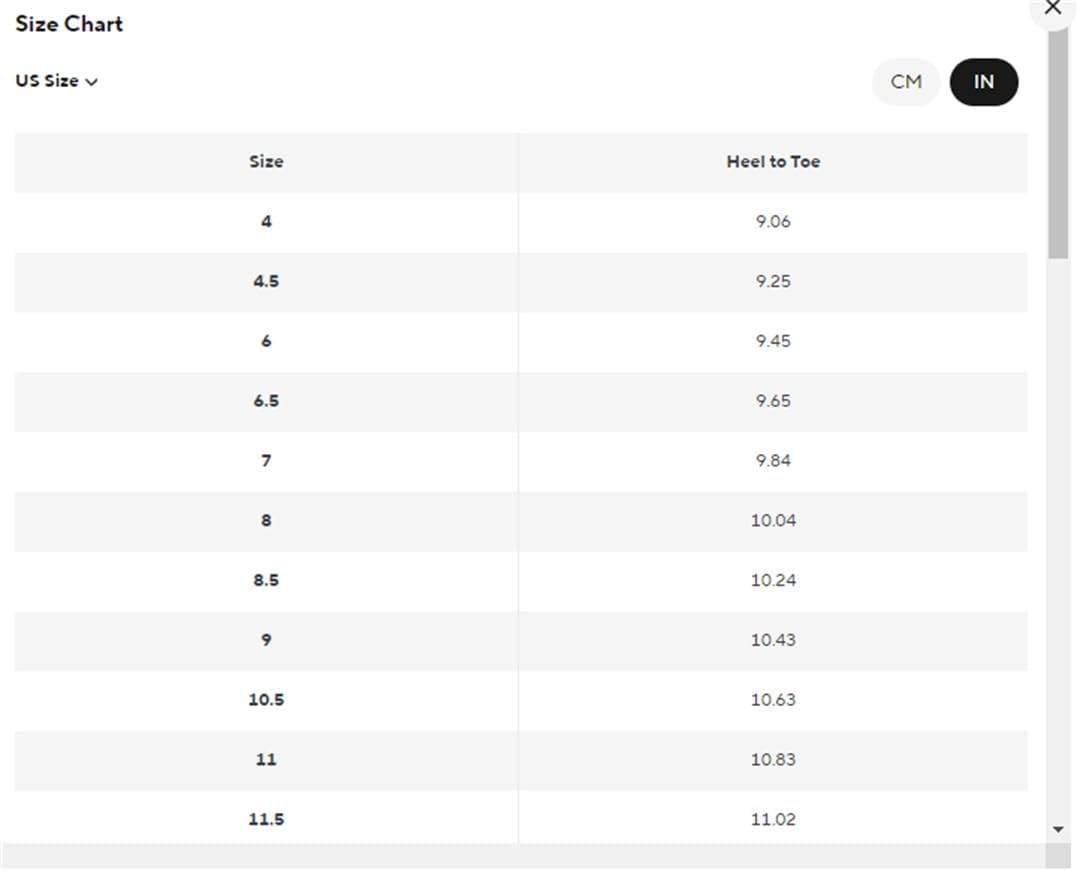The image size is (1078, 871).
Task: Click the chevron next to US Size
Action: [x=91, y=82]
